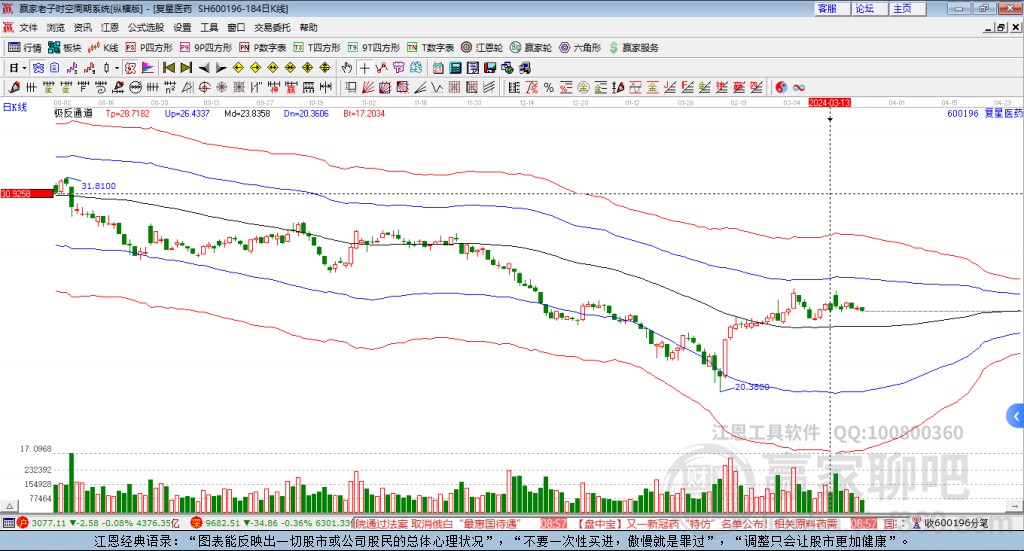The height and width of the screenshot is (551, 1024).
Task: Open the 板块 sector view
Action: pyautogui.click(x=64, y=48)
